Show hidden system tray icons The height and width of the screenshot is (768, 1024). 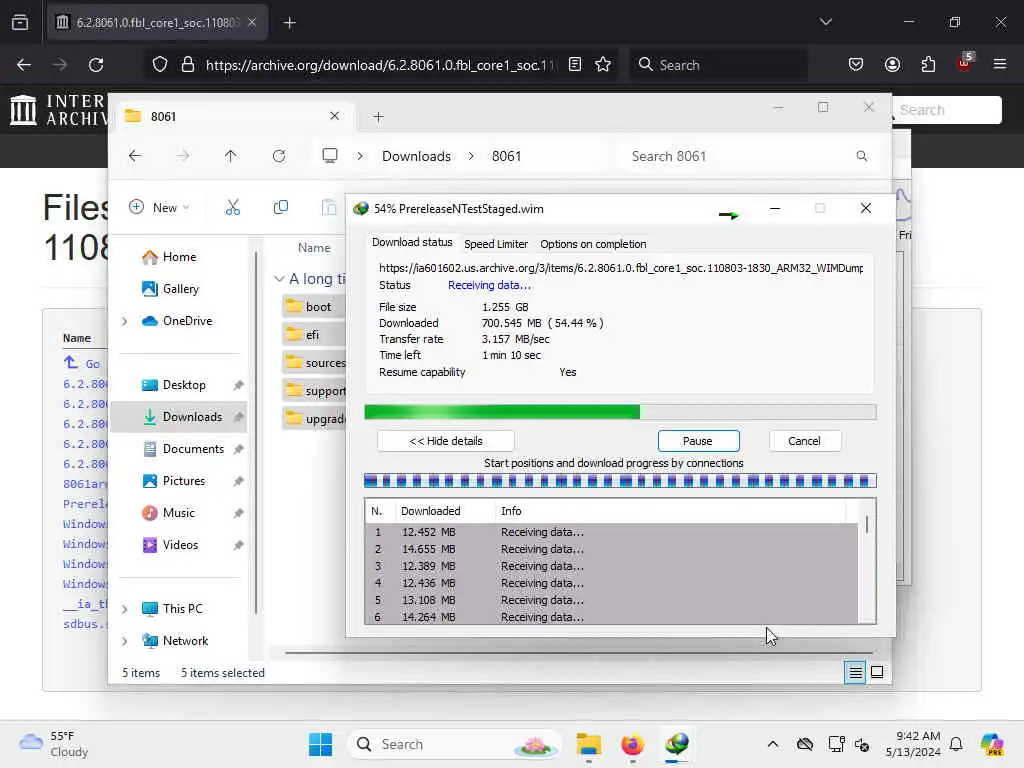773,744
